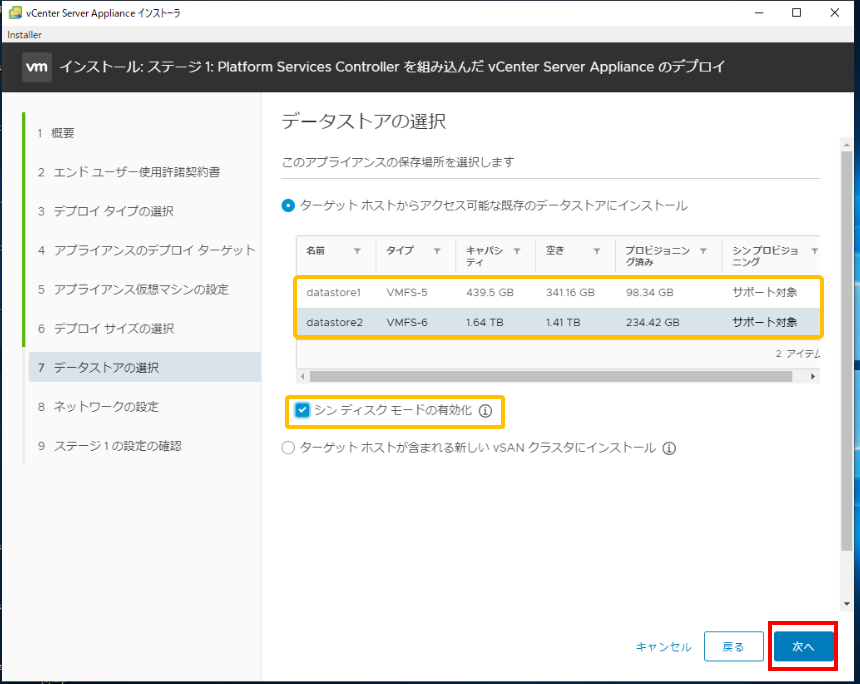Click the vCenter installer title bar icon

coord(15,13)
